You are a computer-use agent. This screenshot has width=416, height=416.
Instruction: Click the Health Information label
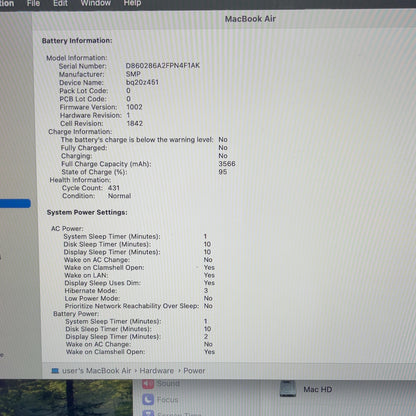pos(80,180)
